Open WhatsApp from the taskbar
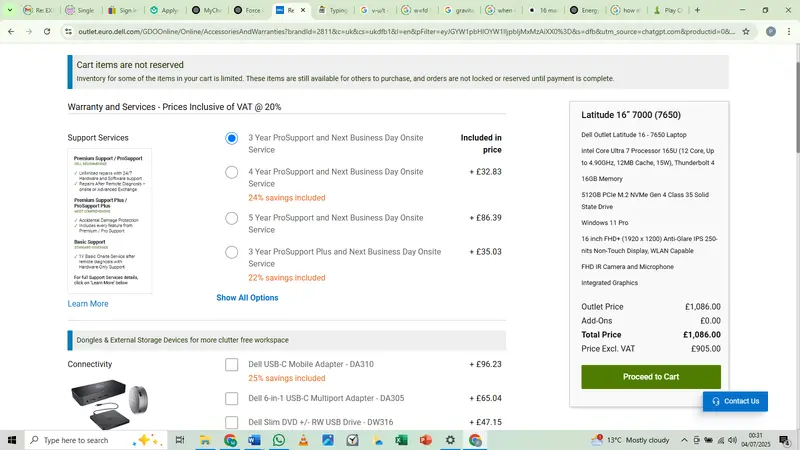The image size is (800, 450). (x=279, y=440)
